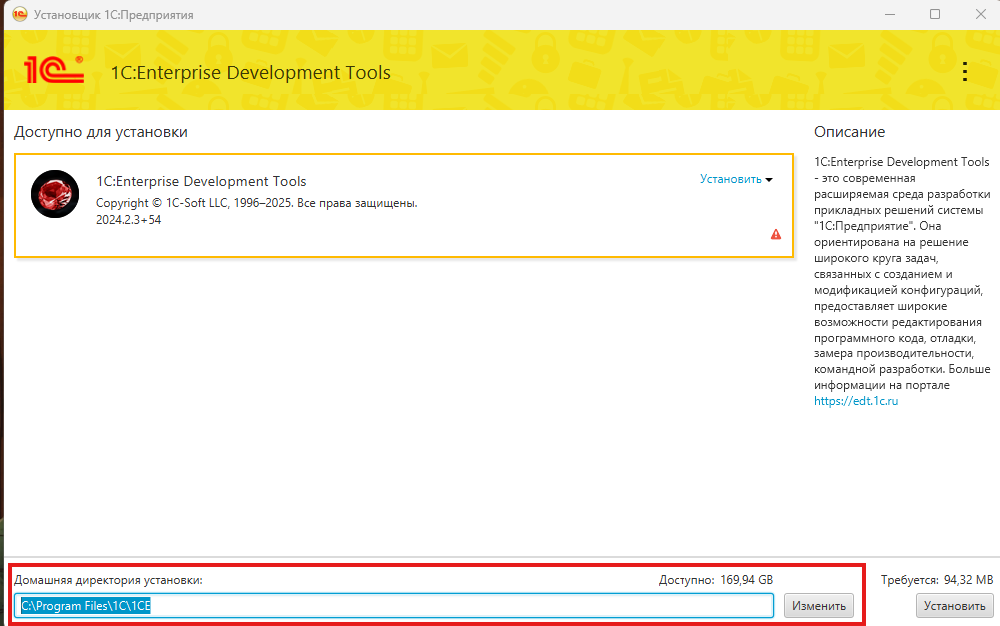The image size is (1000, 626).
Task: Click the 1C logo in the header
Action: 54,69
